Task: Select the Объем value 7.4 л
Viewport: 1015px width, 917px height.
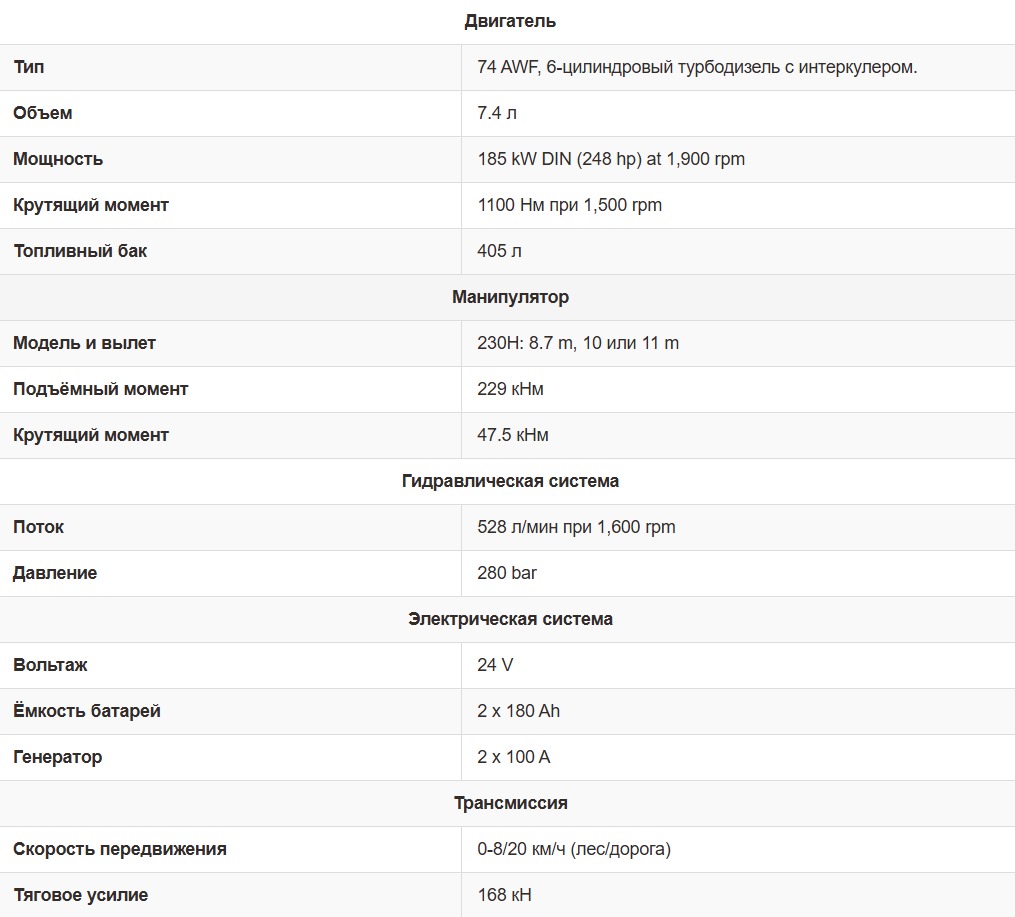Action: (497, 113)
